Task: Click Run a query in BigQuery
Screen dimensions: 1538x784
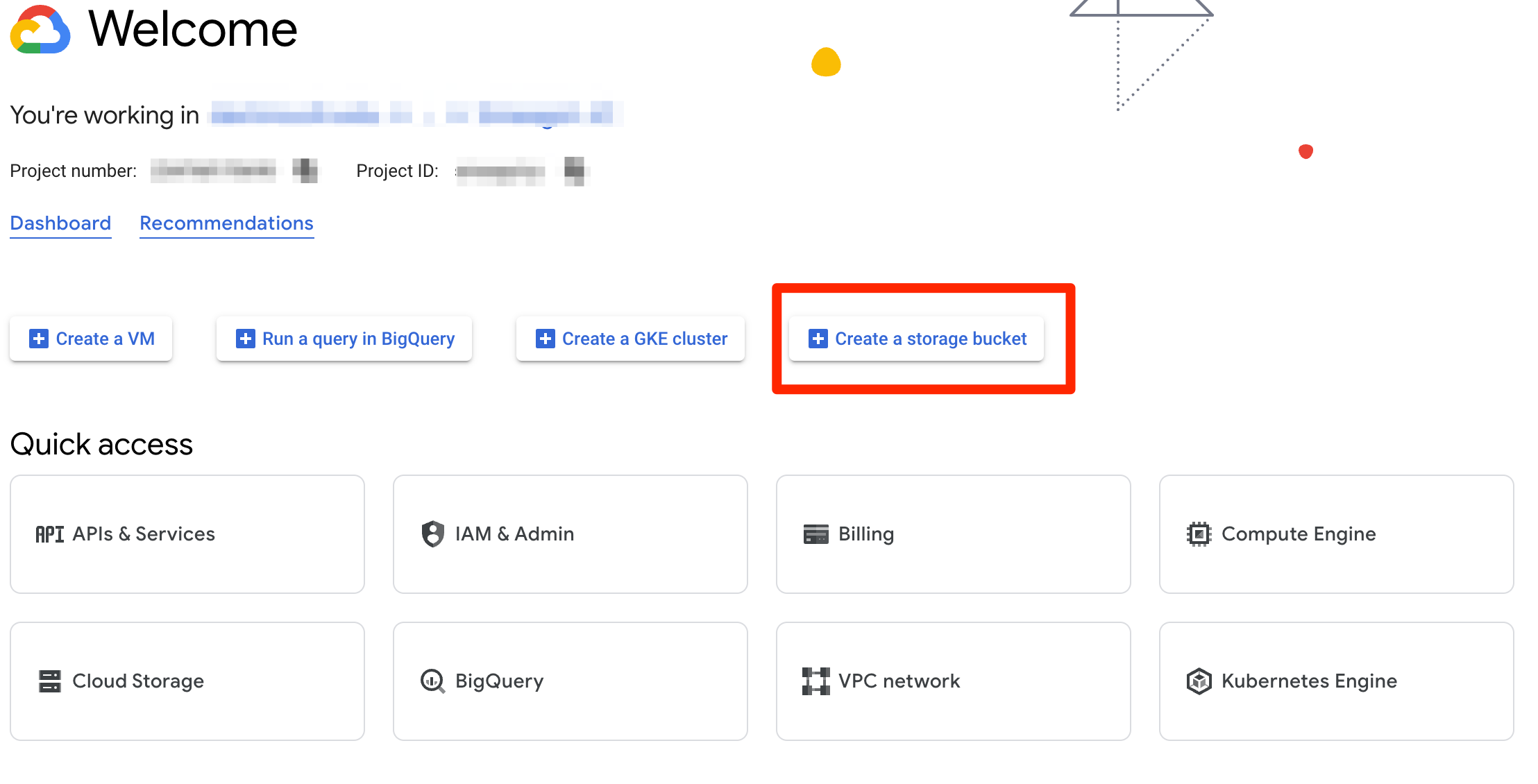Action: point(344,339)
